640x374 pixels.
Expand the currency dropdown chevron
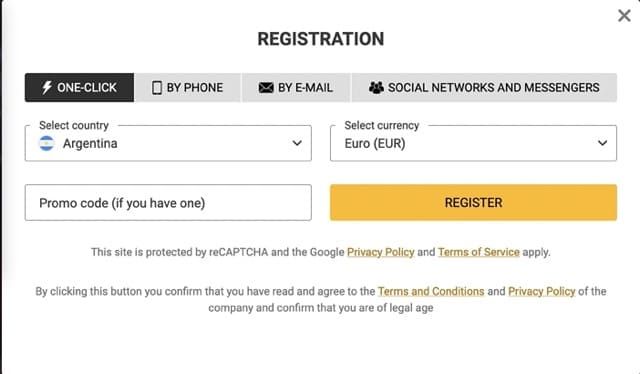coord(602,143)
